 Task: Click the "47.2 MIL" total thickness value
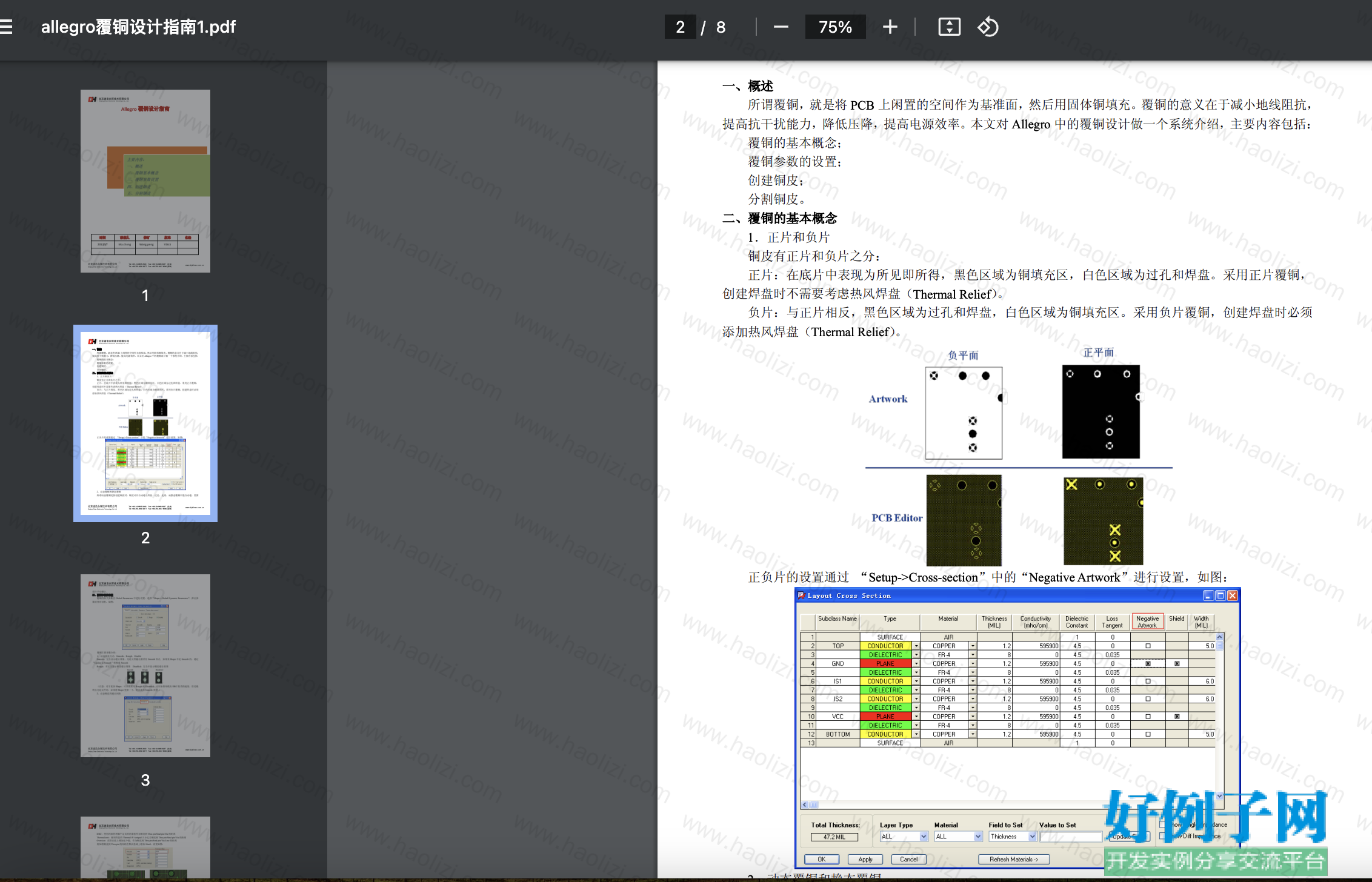tap(834, 837)
